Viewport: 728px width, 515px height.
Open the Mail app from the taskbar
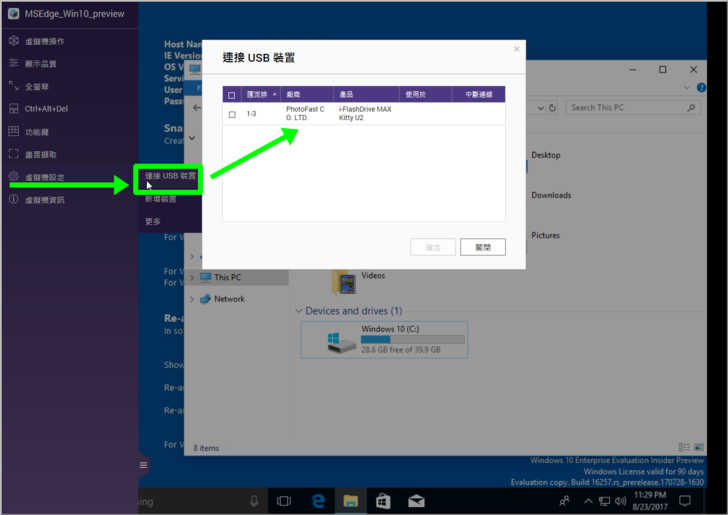[416, 501]
